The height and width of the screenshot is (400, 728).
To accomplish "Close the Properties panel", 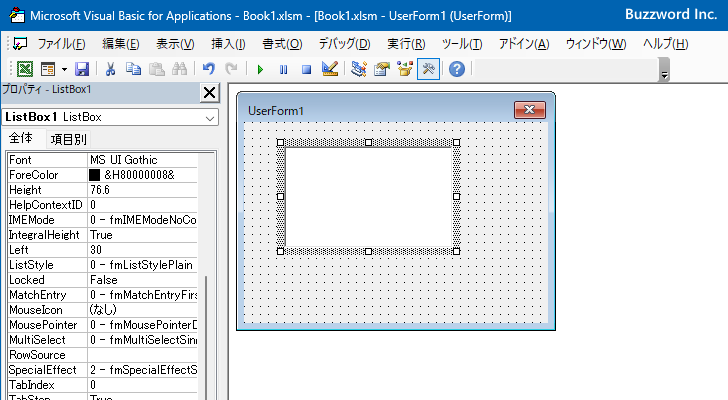I will [209, 92].
